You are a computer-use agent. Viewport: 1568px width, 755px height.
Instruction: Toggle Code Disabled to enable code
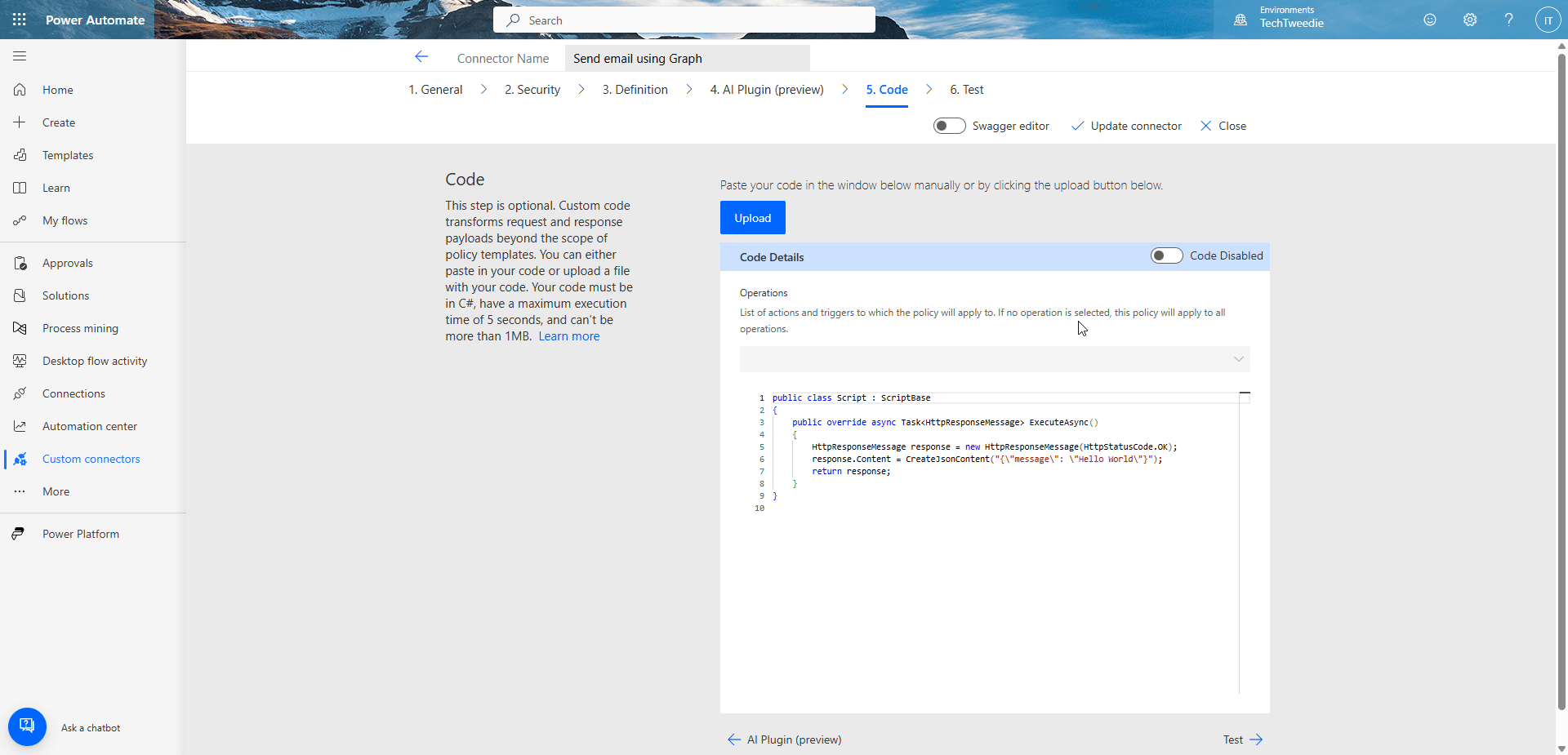coord(1166,255)
